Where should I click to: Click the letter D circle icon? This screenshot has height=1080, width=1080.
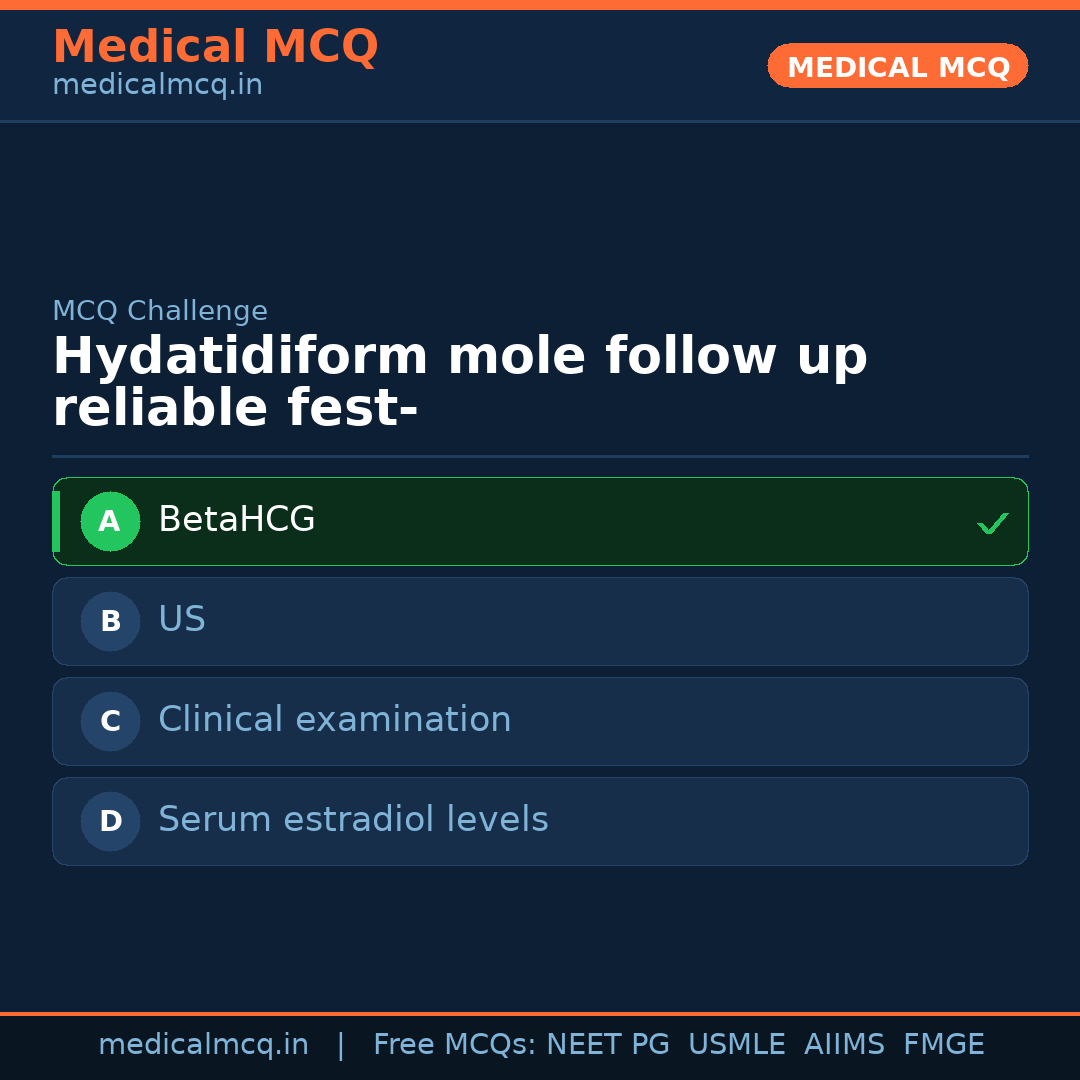110,821
